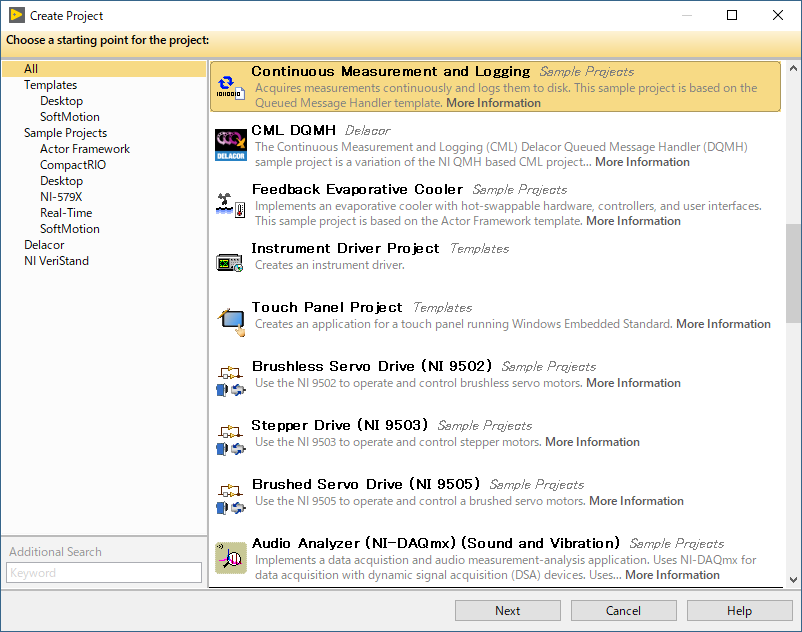The height and width of the screenshot is (632, 802).
Task: Click the project list scrollbar thumb
Action: pyautogui.click(x=793, y=273)
